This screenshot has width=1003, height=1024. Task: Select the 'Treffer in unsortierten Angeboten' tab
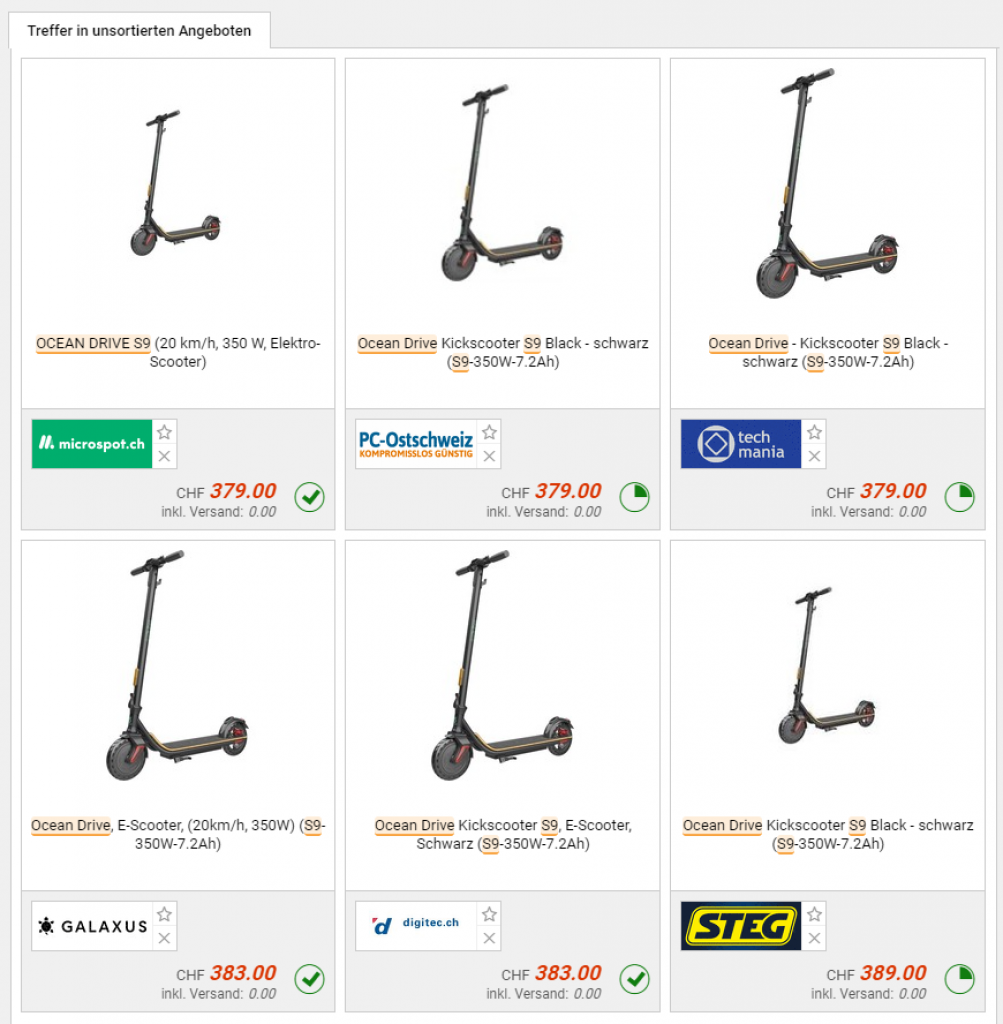click(139, 31)
